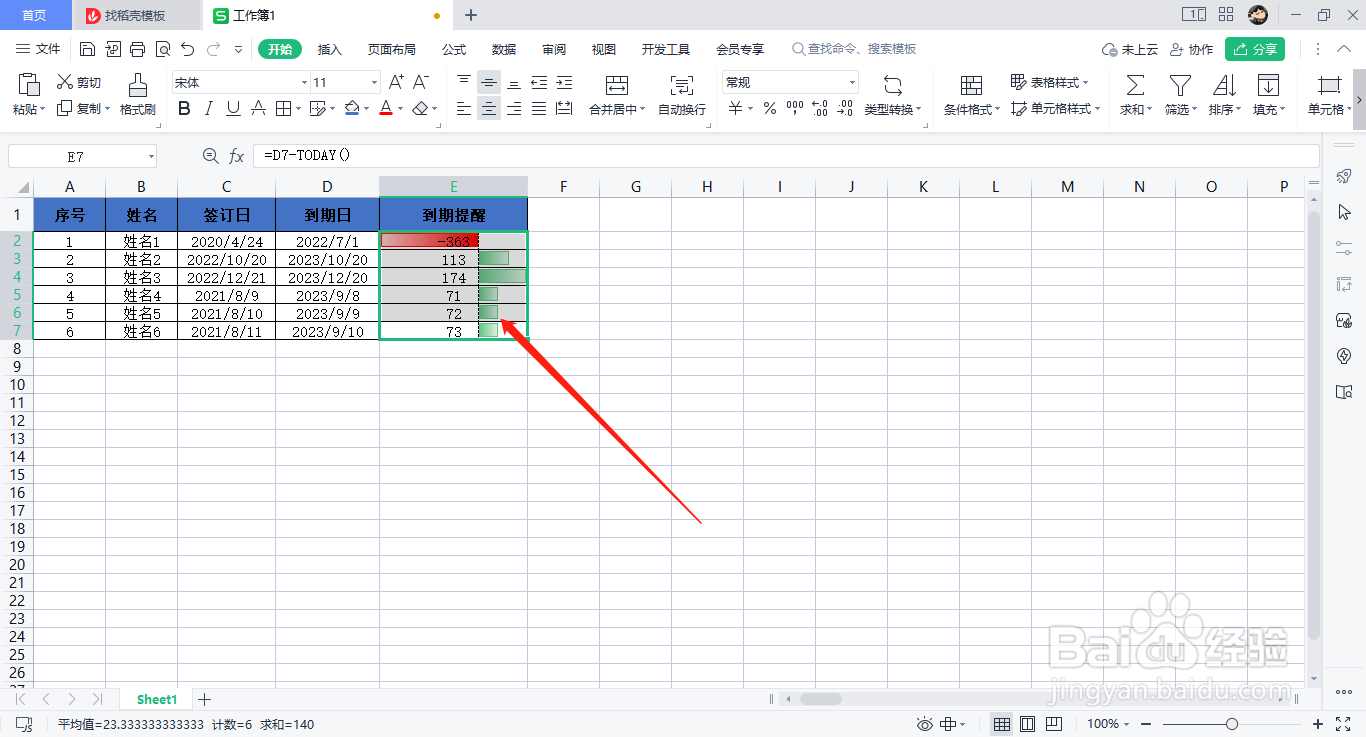
Task: Click the 分享 share button
Action: point(1255,49)
